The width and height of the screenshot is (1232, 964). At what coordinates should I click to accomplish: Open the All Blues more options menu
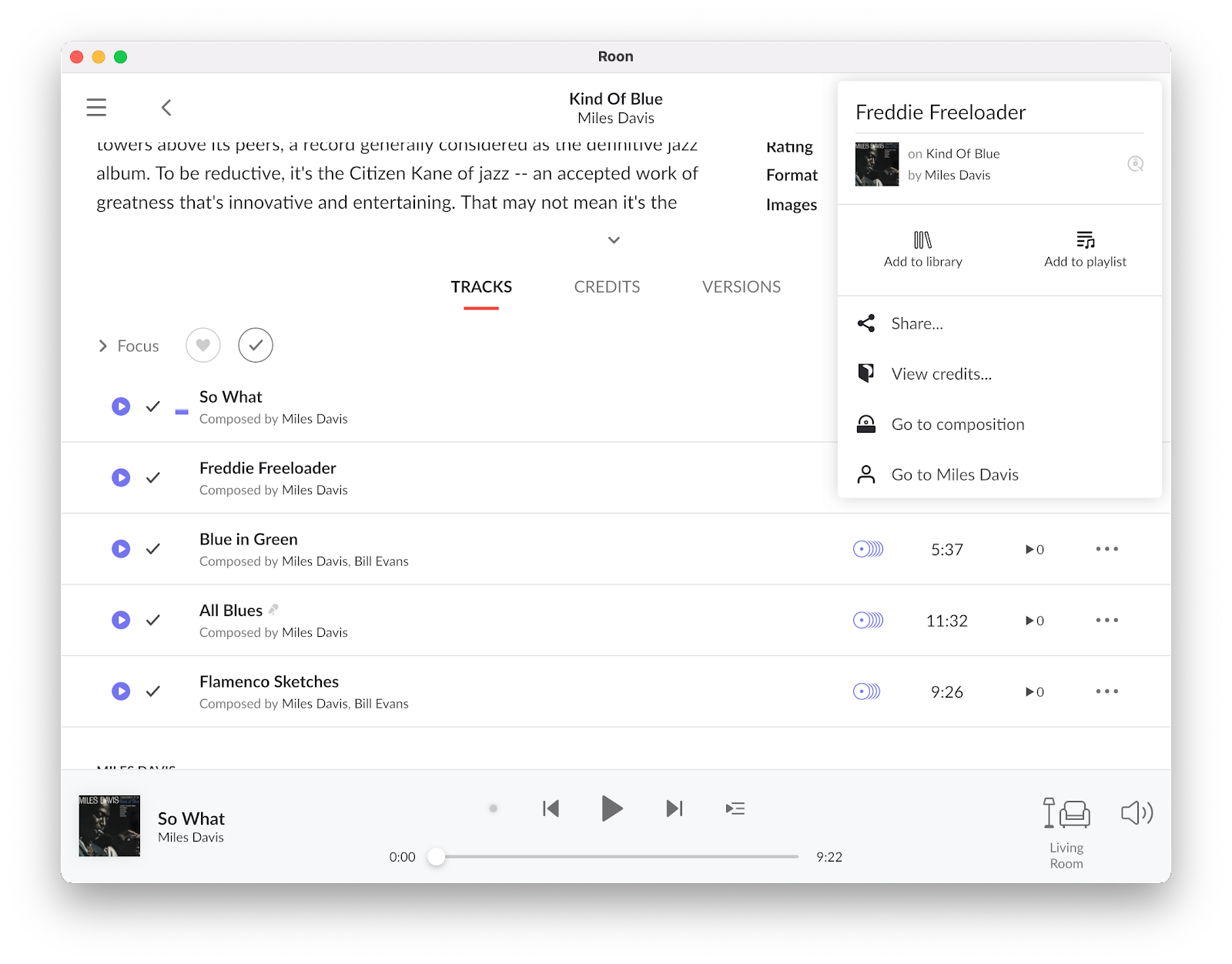1106,620
